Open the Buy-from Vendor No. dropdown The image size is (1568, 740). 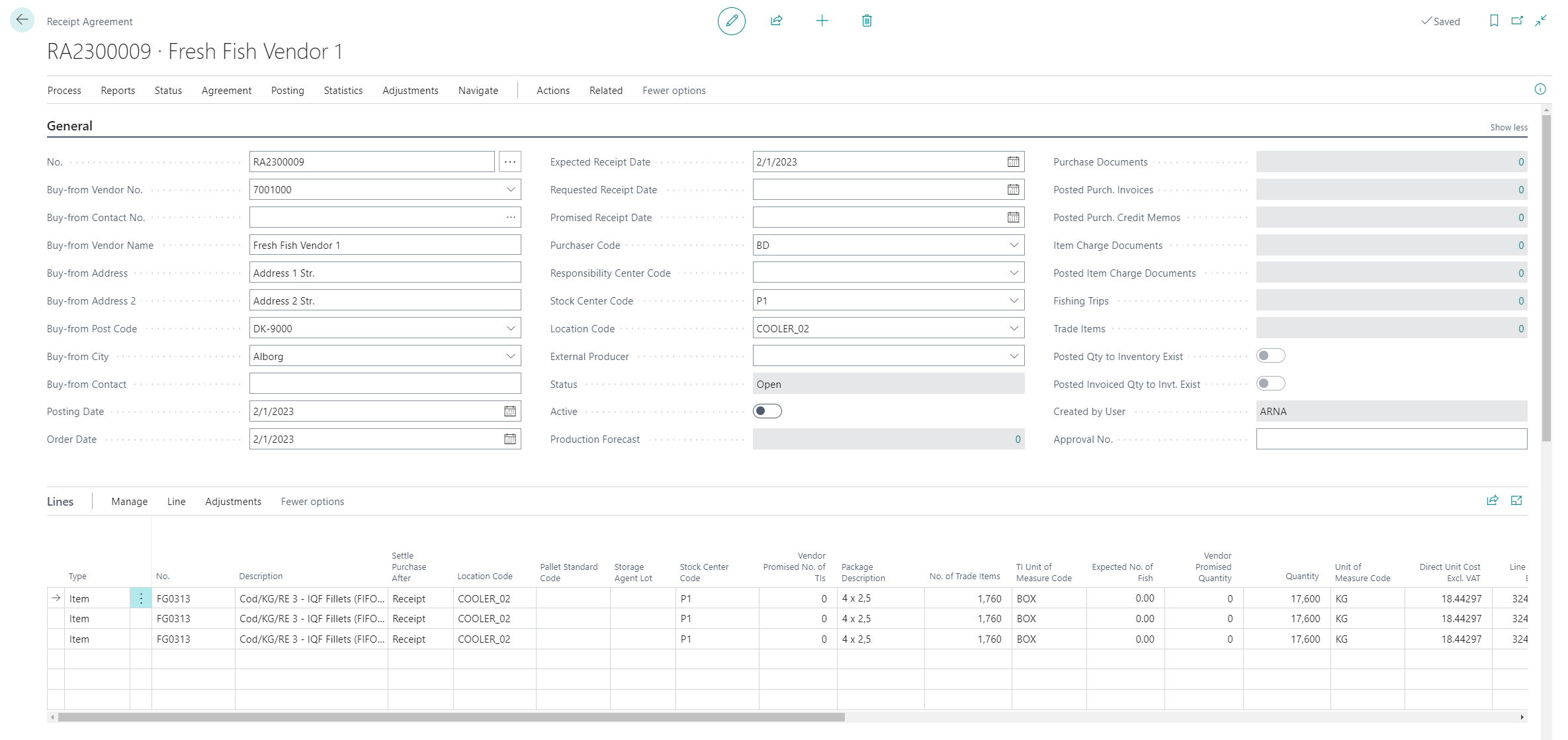tap(511, 190)
